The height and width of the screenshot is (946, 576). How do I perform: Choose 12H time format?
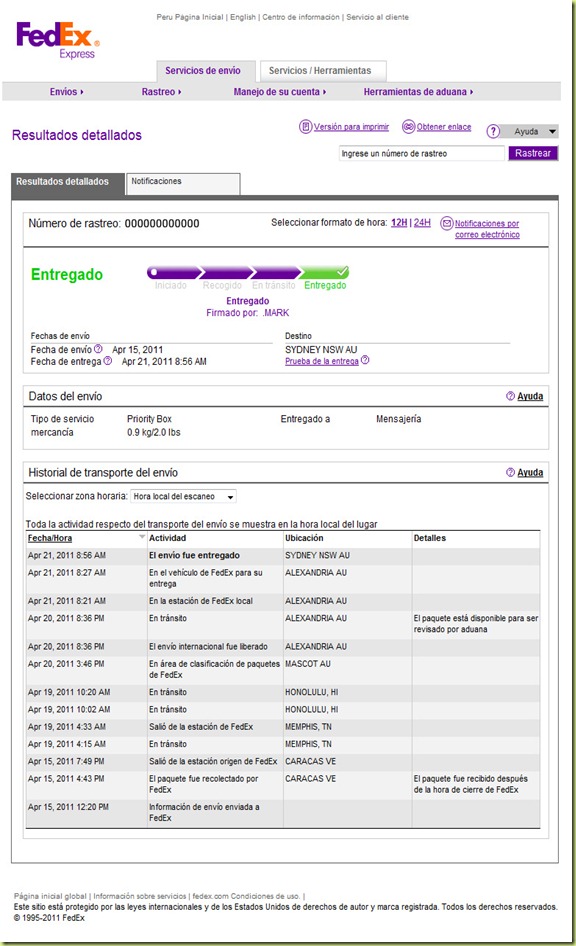point(399,223)
